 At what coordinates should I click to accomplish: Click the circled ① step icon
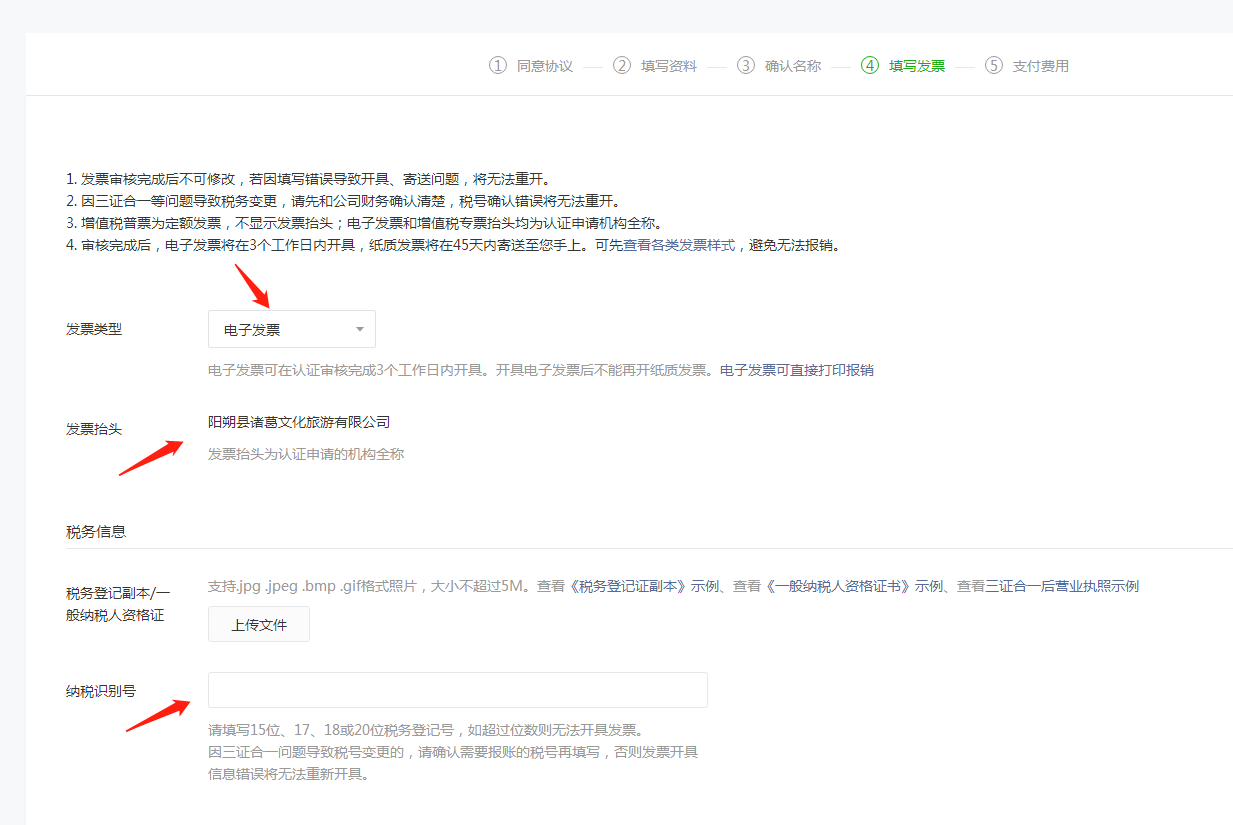(x=497, y=64)
